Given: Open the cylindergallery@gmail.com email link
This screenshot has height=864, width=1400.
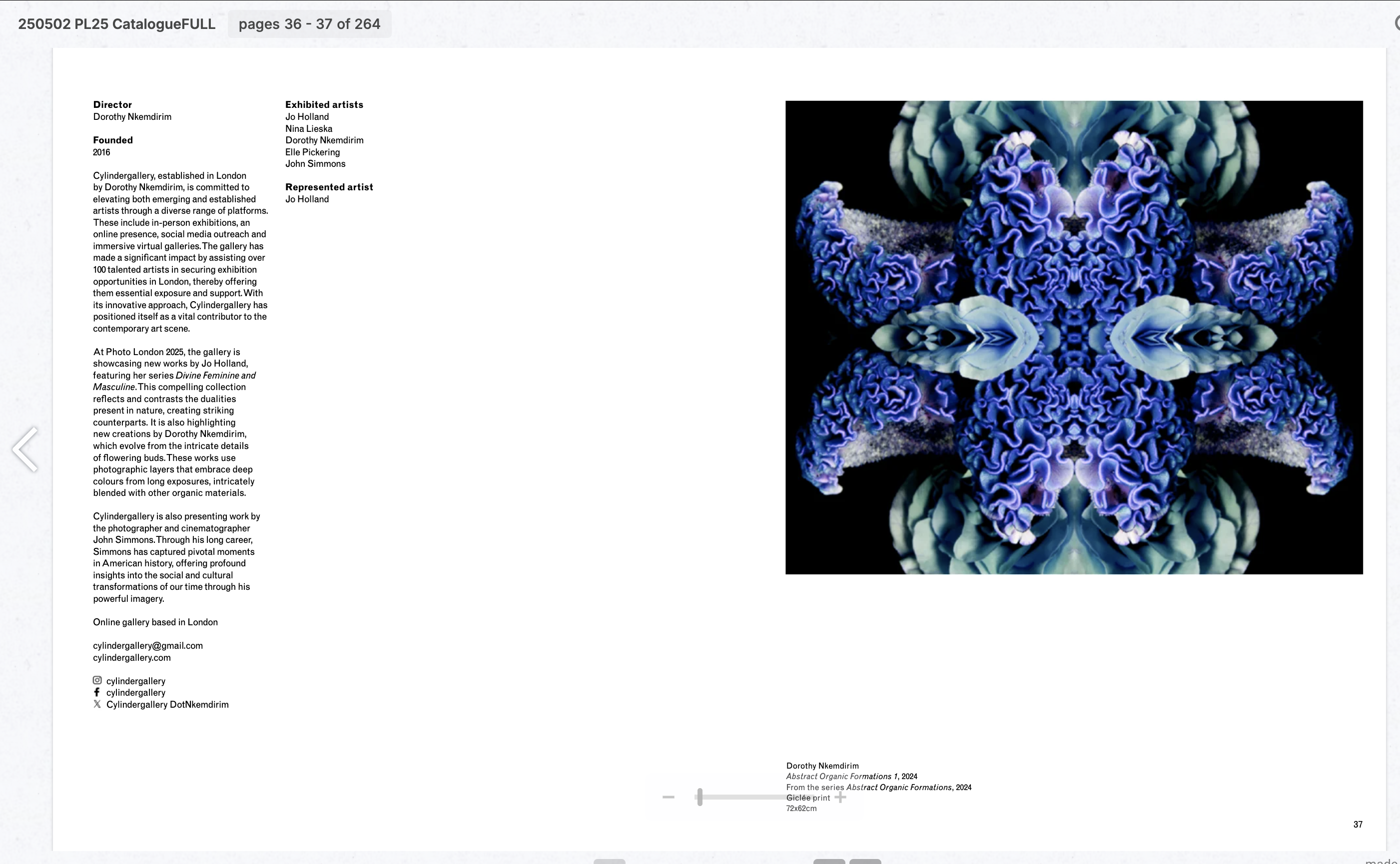Looking at the screenshot, I should point(147,645).
